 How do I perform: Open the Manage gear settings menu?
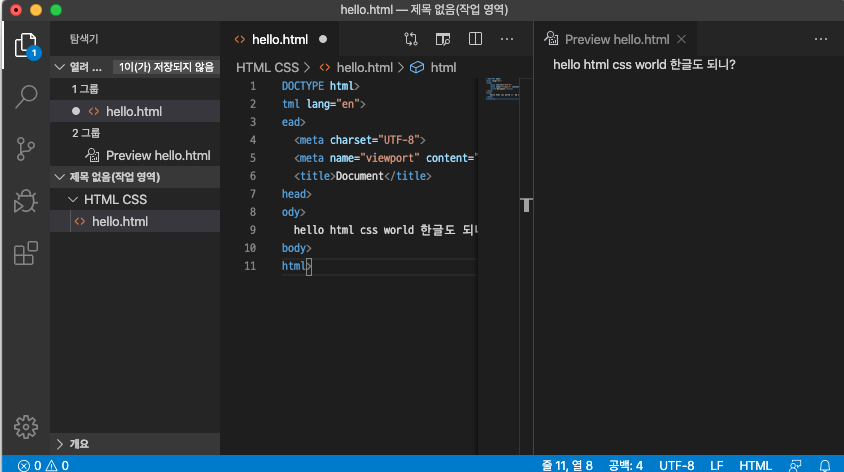pos(25,427)
